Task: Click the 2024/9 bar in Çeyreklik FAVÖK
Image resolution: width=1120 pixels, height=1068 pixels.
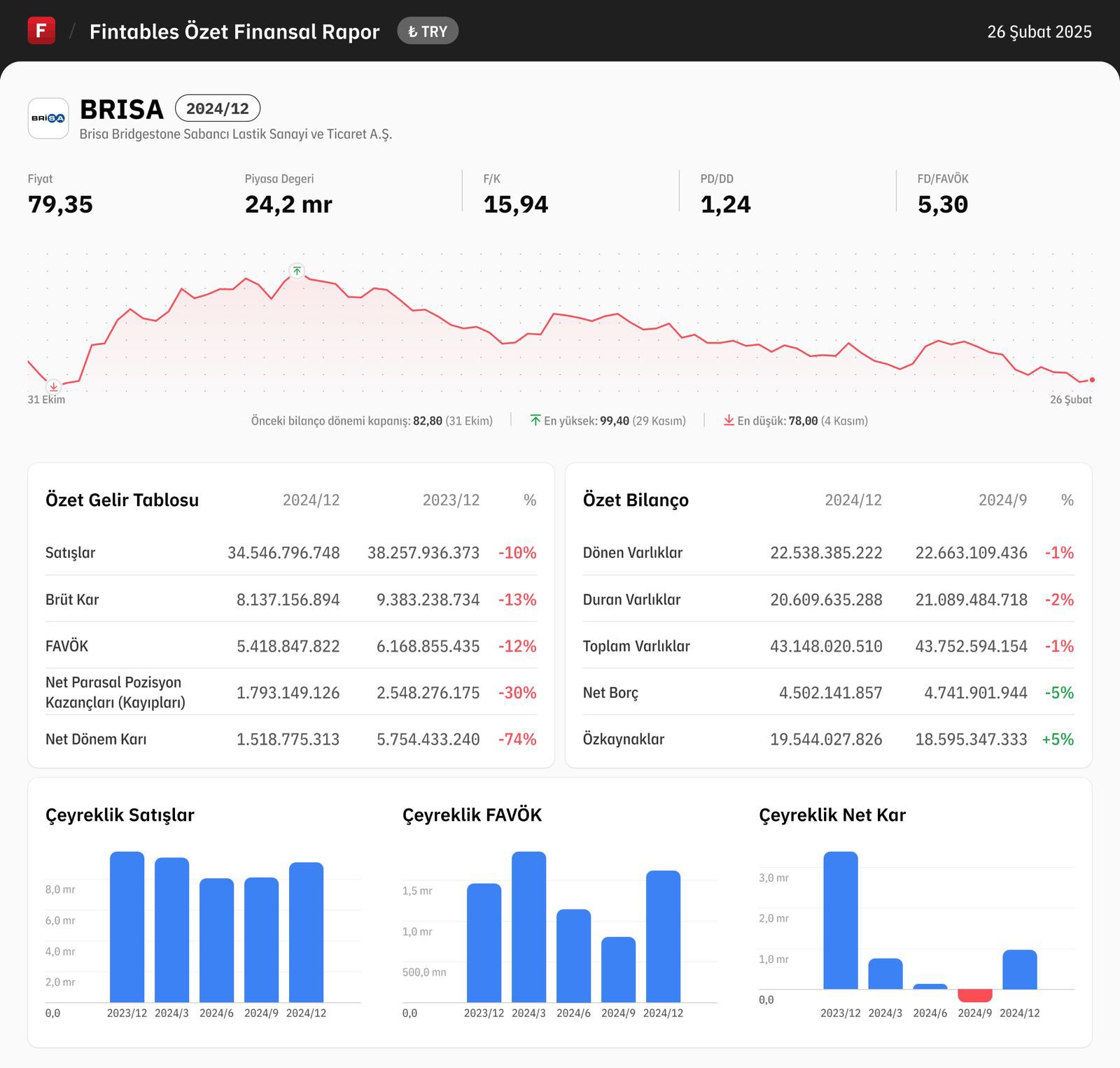Action: tap(618, 969)
